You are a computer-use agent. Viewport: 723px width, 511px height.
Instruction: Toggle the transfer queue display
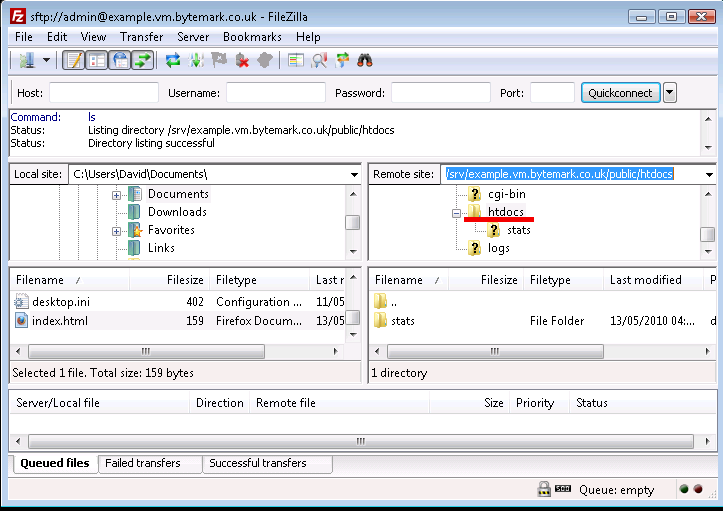[143, 60]
